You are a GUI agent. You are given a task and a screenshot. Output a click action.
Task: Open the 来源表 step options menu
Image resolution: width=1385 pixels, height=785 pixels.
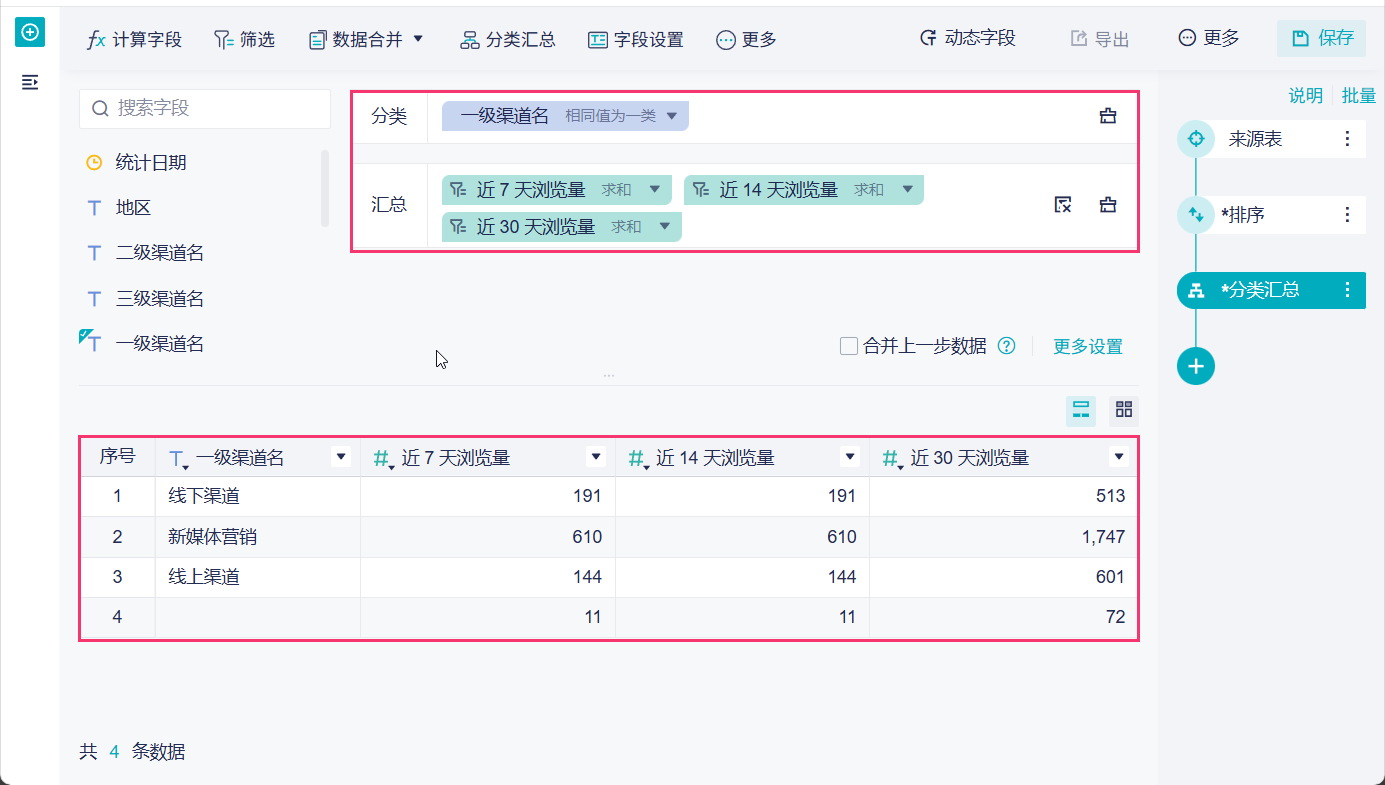coord(1347,139)
